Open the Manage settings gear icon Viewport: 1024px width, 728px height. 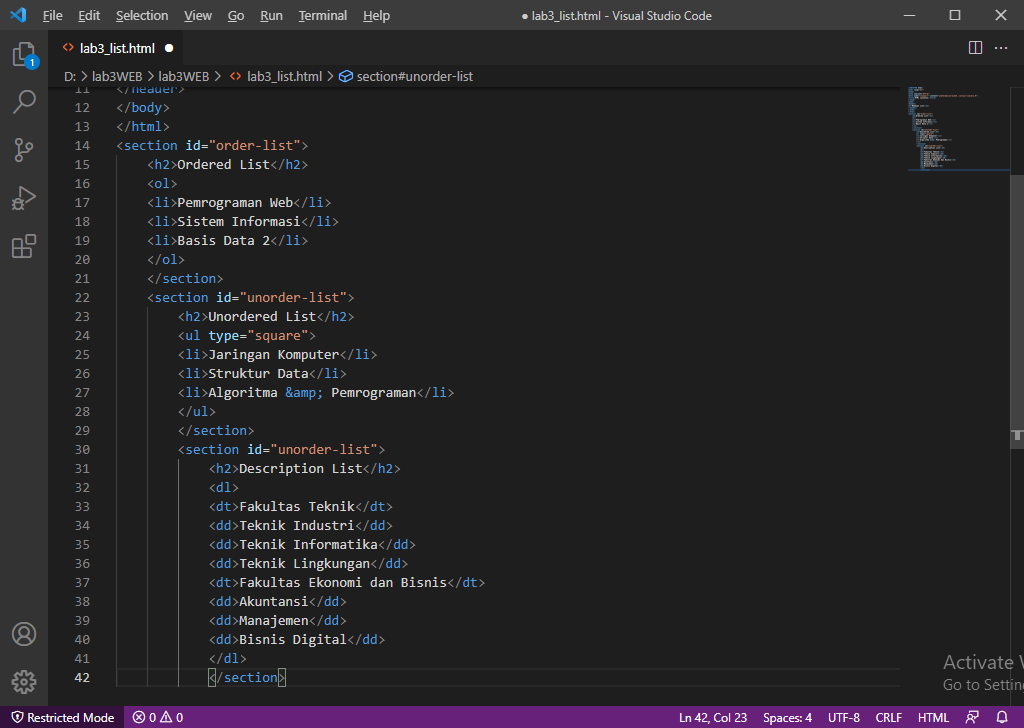coord(24,682)
